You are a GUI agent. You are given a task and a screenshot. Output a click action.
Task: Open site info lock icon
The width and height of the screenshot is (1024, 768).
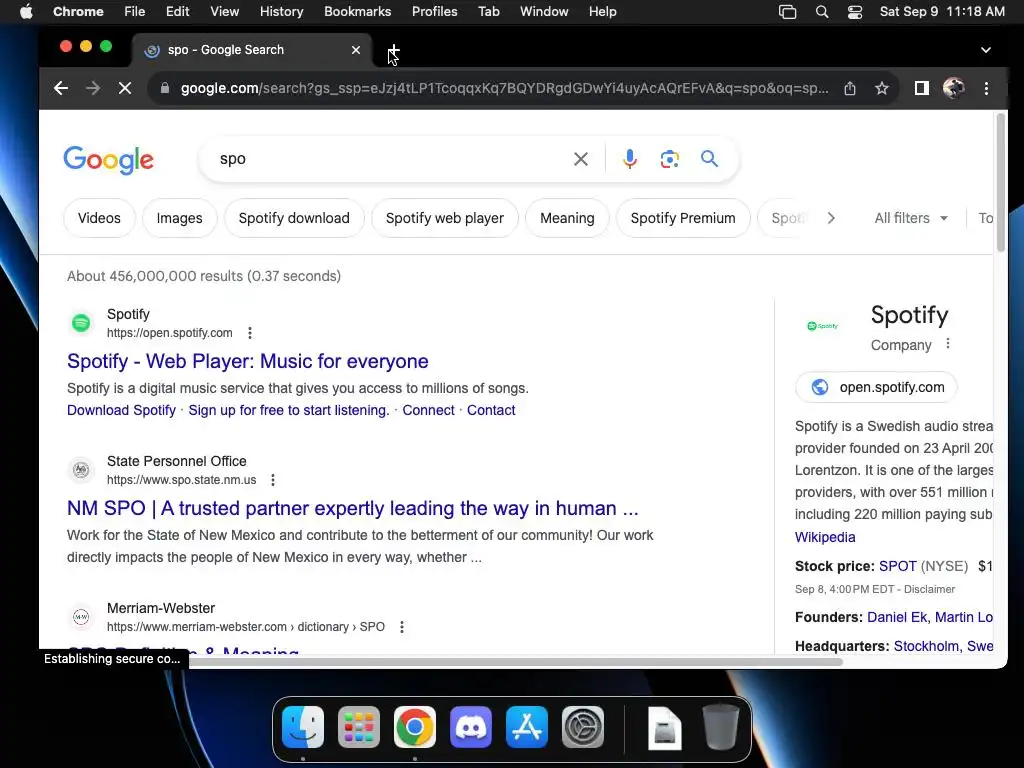(165, 88)
